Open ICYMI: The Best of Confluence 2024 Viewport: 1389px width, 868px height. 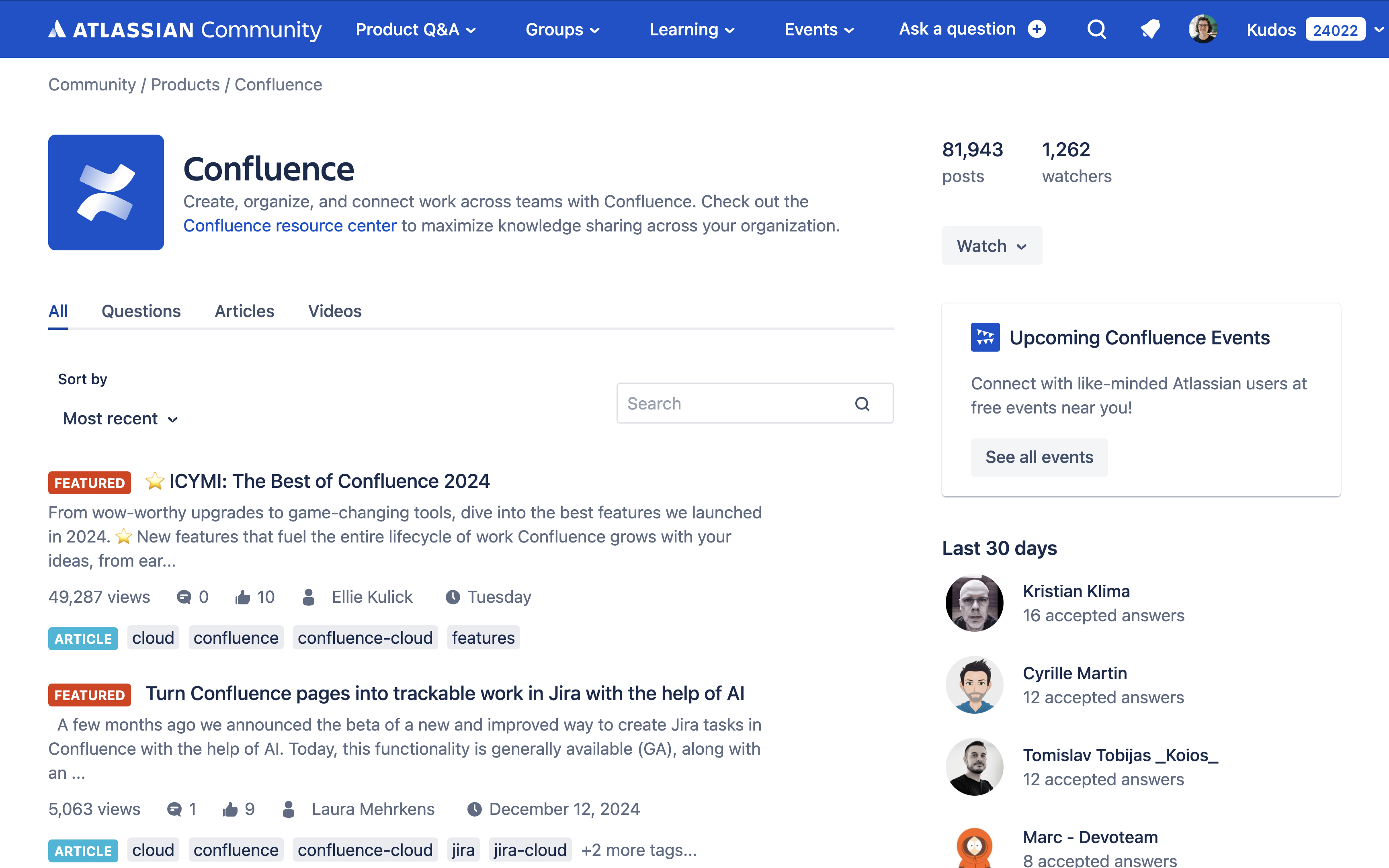[x=330, y=481]
